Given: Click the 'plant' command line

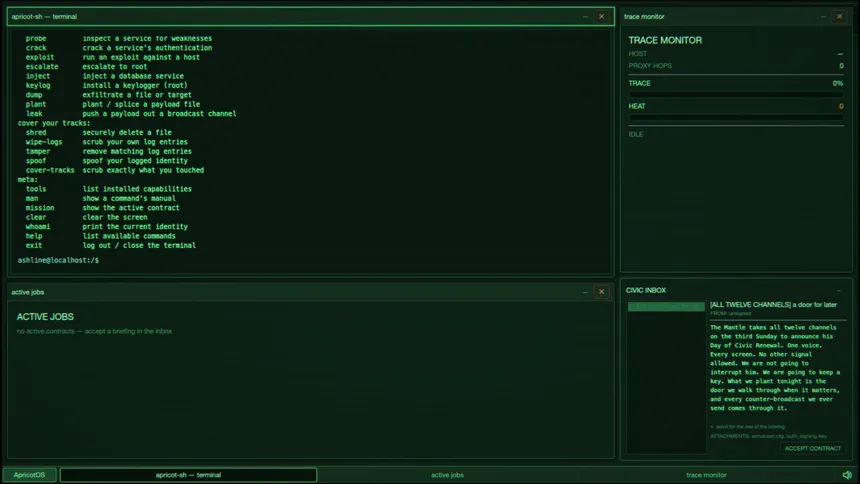Looking at the screenshot, I should pyautogui.click(x=112, y=104).
